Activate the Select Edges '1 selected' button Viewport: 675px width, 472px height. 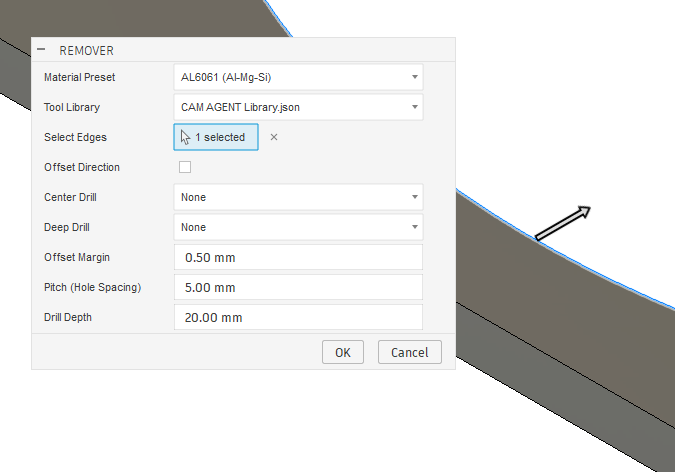(x=216, y=137)
